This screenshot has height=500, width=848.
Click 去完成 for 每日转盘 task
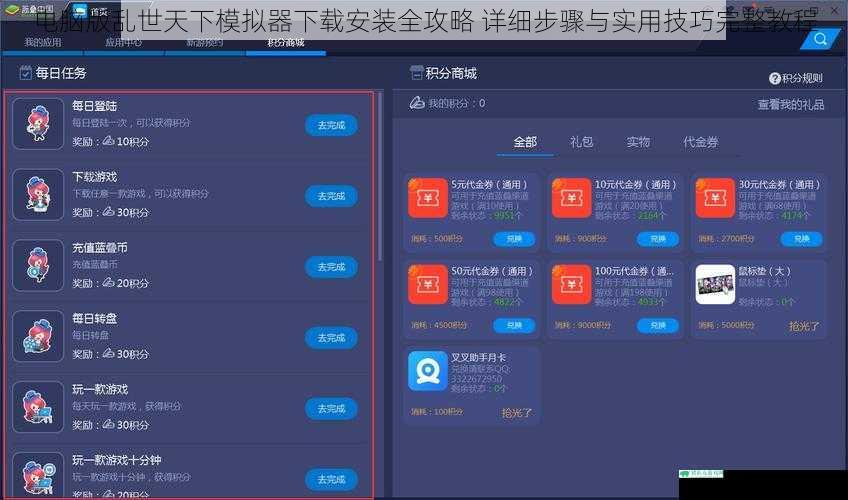[331, 338]
